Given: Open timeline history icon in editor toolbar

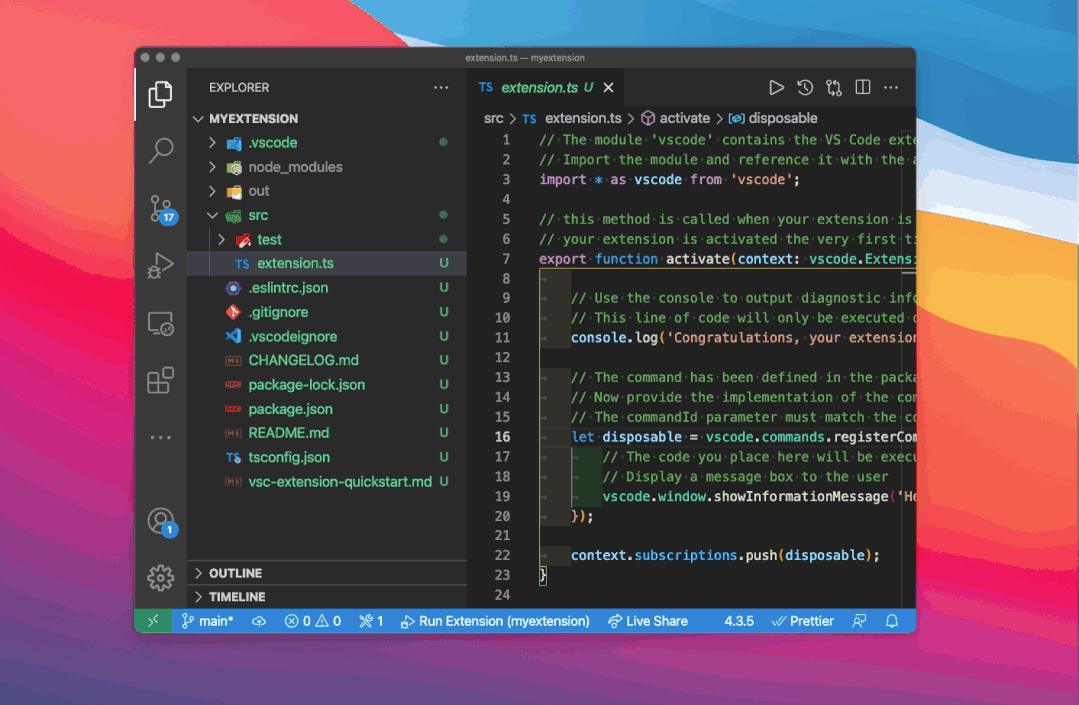Looking at the screenshot, I should tap(805, 87).
